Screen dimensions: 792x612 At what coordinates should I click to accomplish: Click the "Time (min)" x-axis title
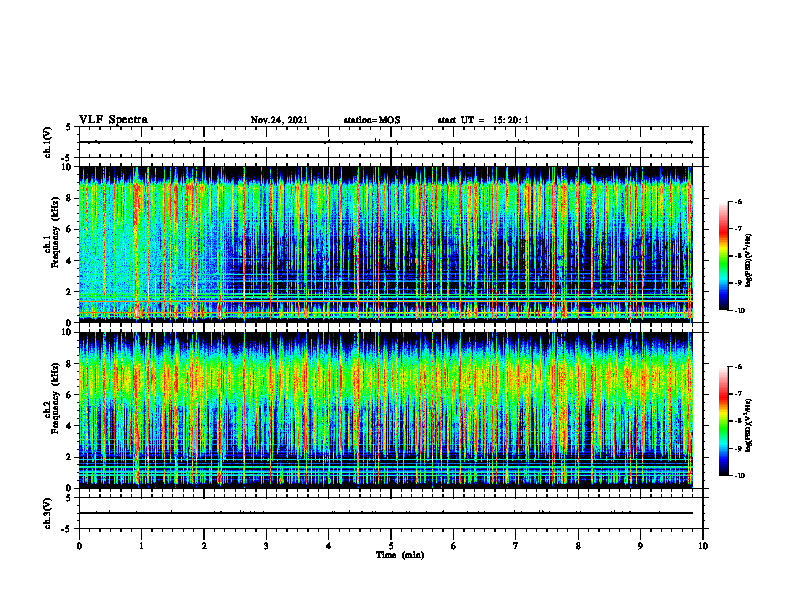(400, 555)
